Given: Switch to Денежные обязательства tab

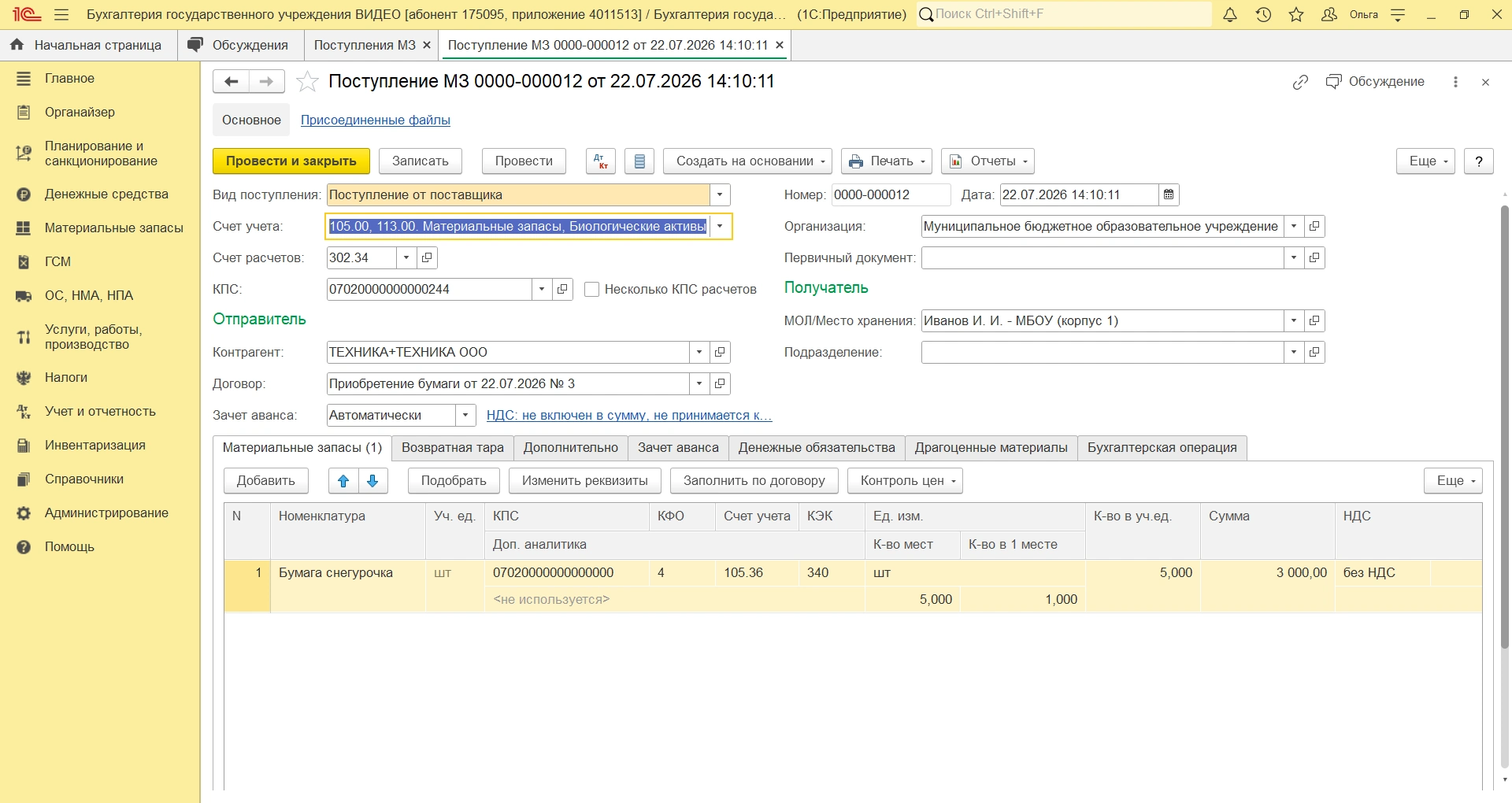Looking at the screenshot, I should [817, 448].
